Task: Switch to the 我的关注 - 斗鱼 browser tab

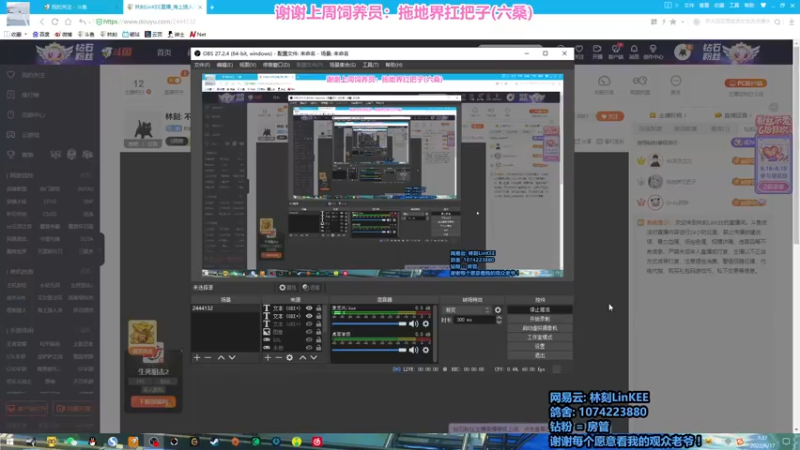Action: (x=77, y=7)
